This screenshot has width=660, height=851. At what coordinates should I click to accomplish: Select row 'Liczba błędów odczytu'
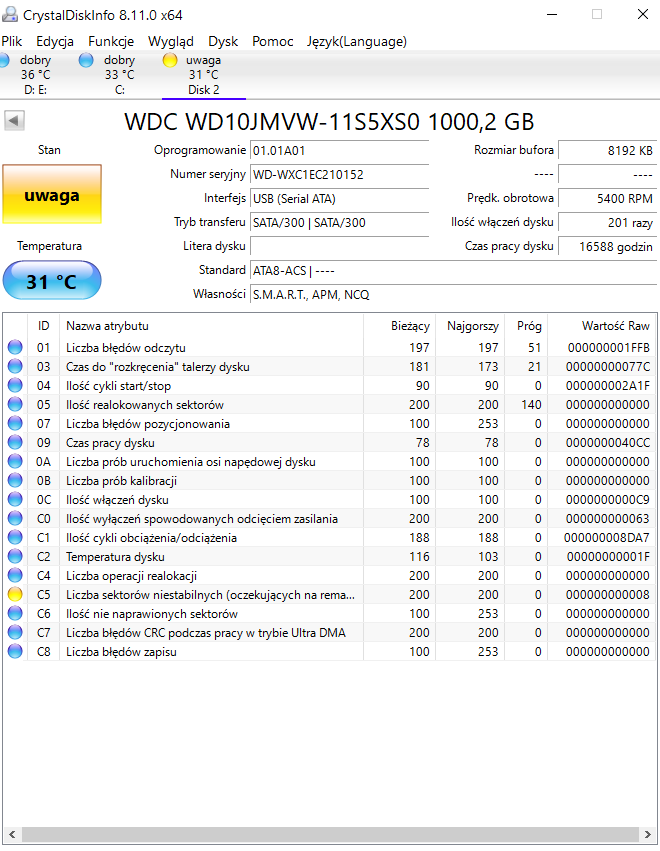(329, 347)
